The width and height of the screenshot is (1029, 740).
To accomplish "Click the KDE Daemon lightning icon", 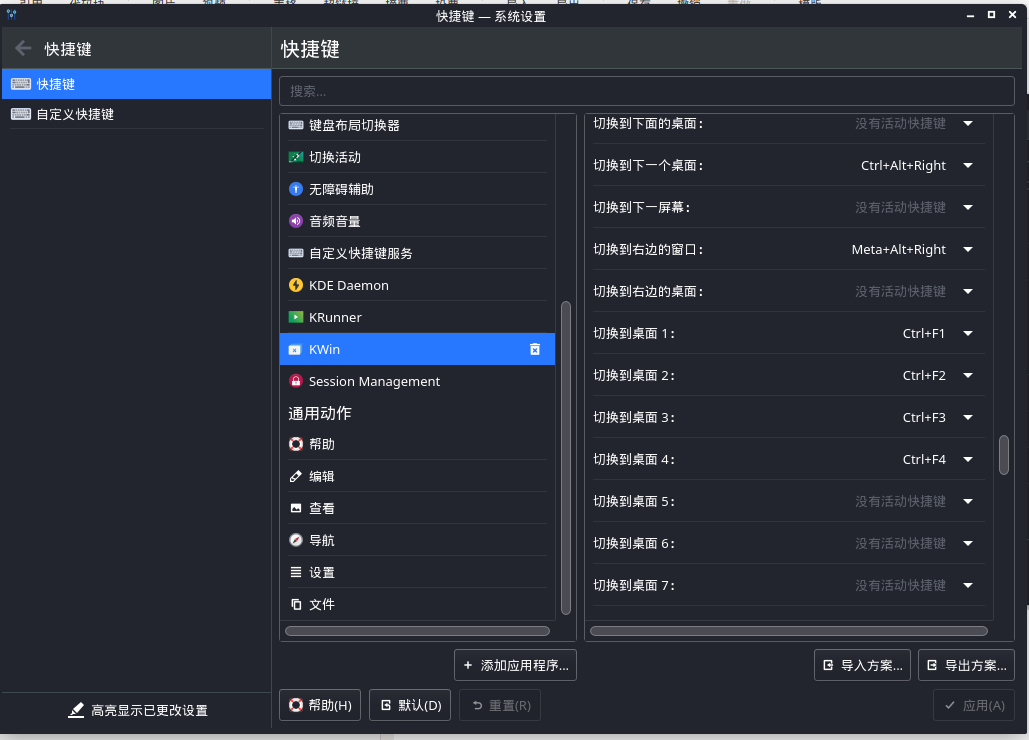I will click(x=294, y=285).
